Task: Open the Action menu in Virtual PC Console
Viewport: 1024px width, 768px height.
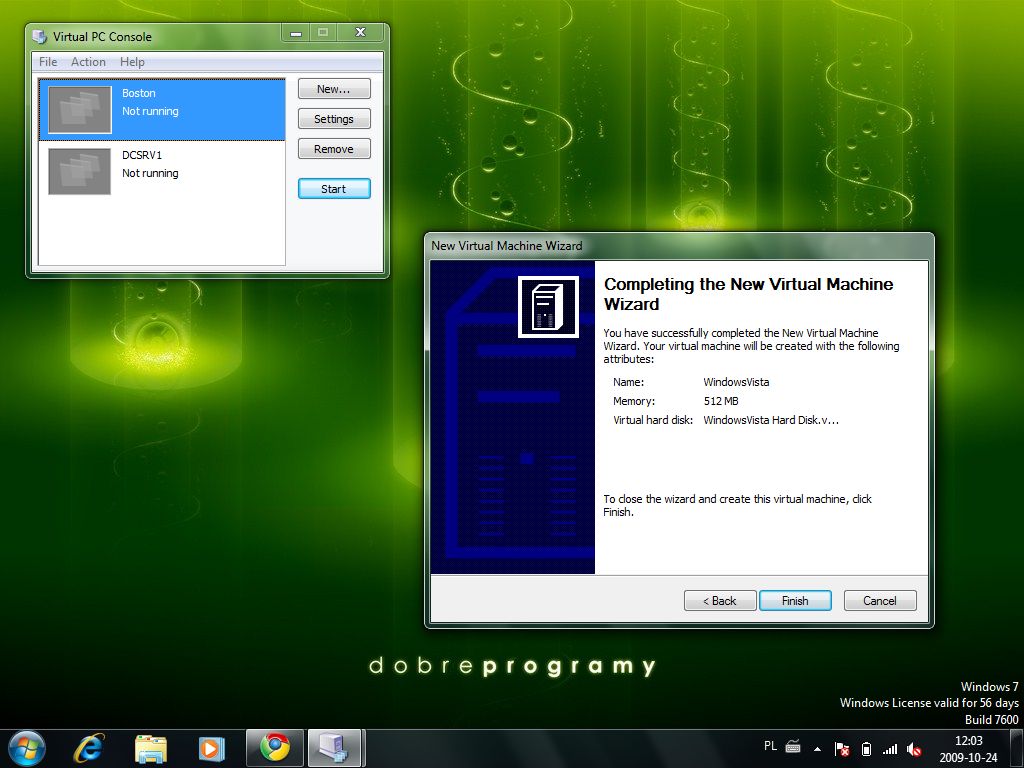Action: click(88, 62)
